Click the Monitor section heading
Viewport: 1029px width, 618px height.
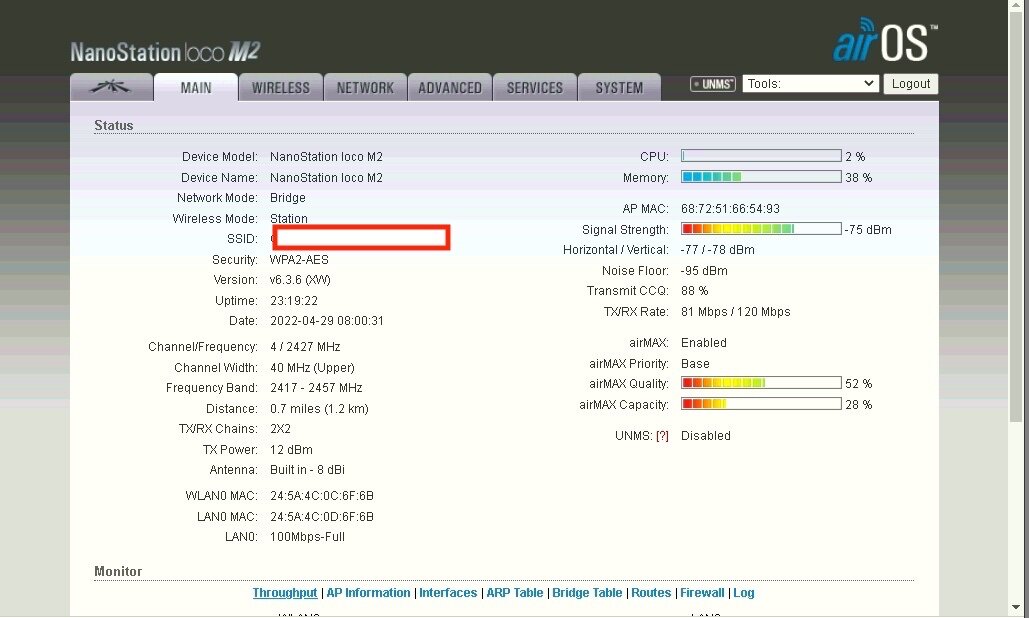click(x=118, y=571)
